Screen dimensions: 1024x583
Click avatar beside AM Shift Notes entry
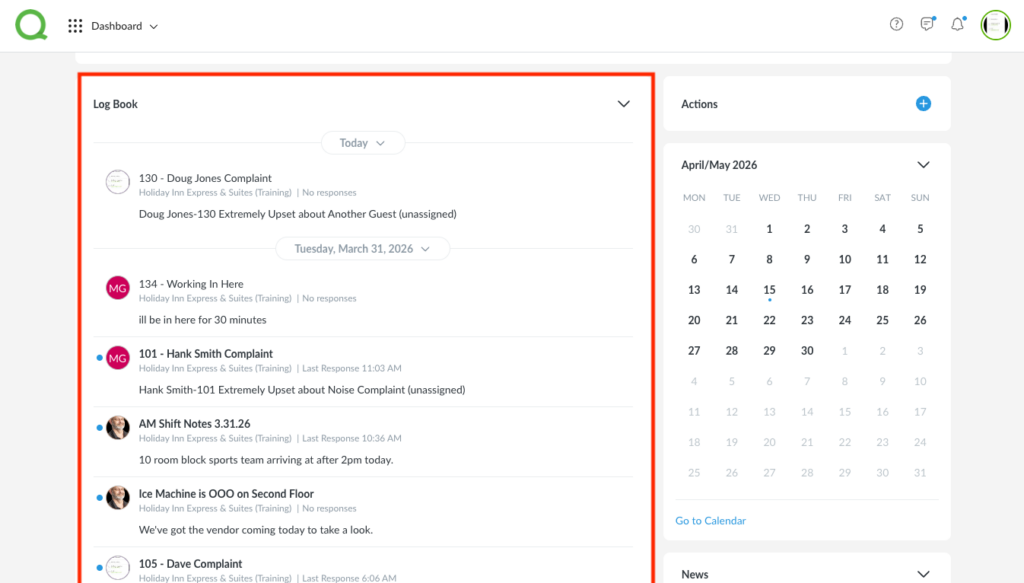118,427
